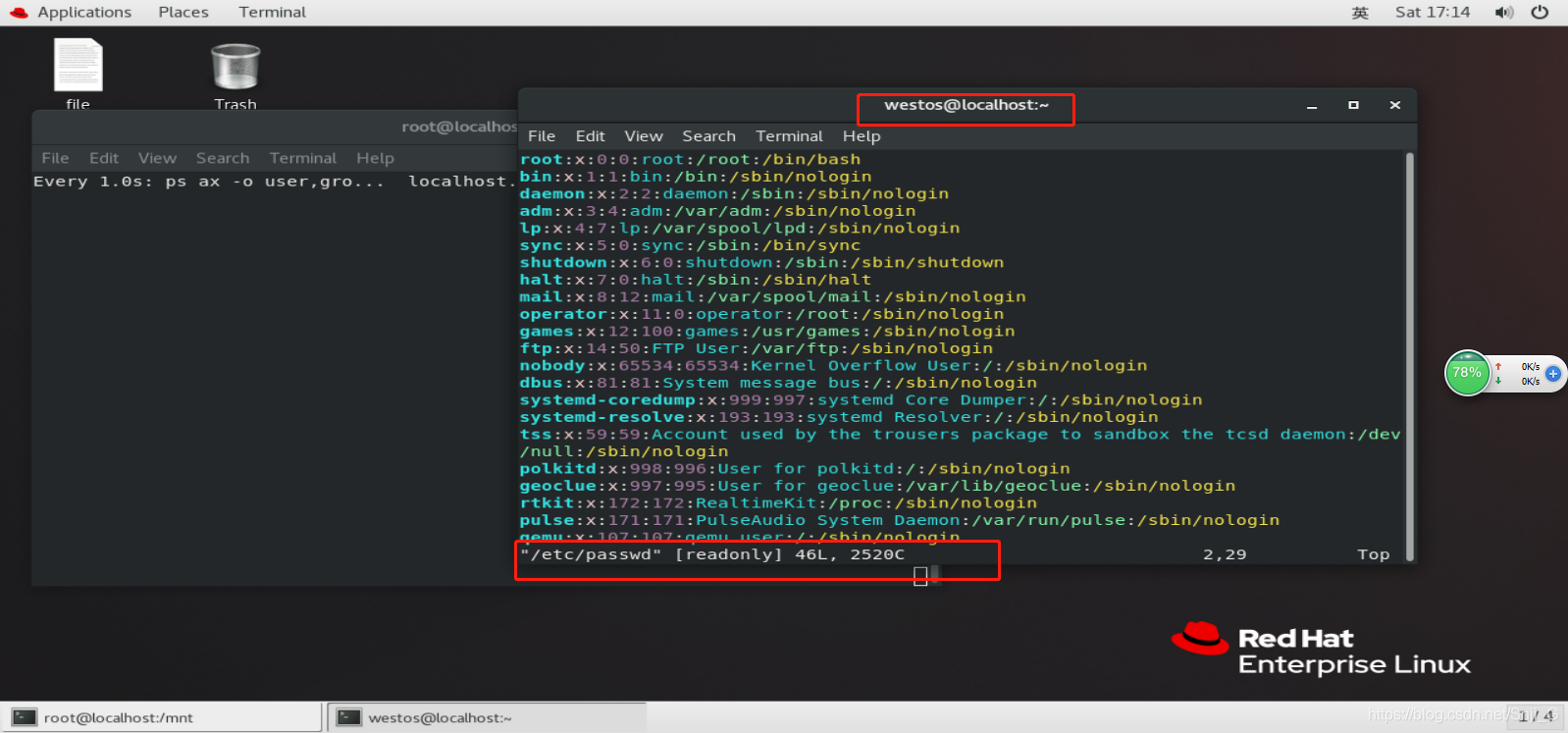Viewport: 1568px width, 733px height.
Task: Click the ftp:x:14:50 passwd line
Action: pos(757,348)
